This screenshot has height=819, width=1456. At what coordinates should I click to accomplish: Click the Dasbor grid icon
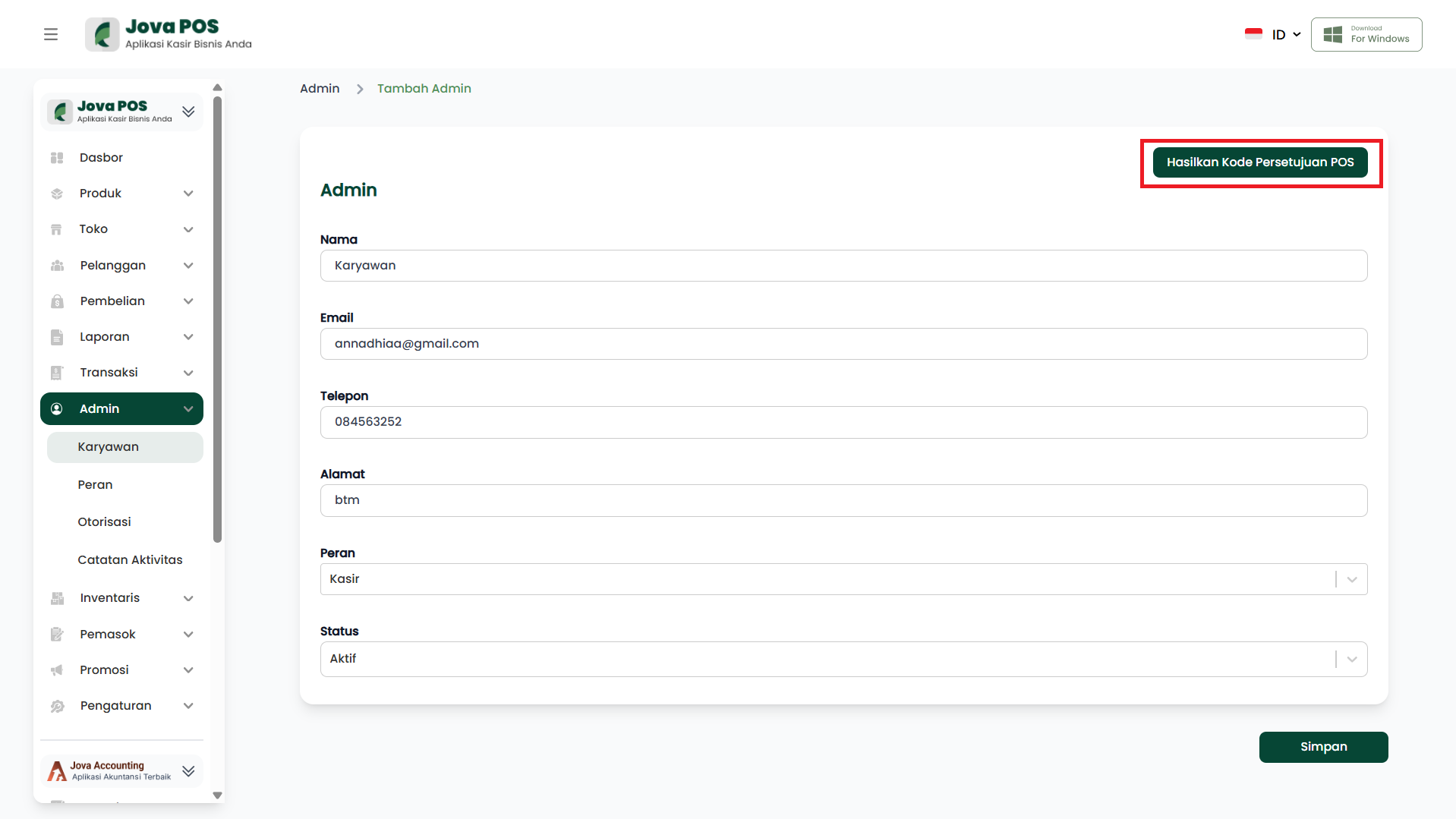click(x=57, y=158)
